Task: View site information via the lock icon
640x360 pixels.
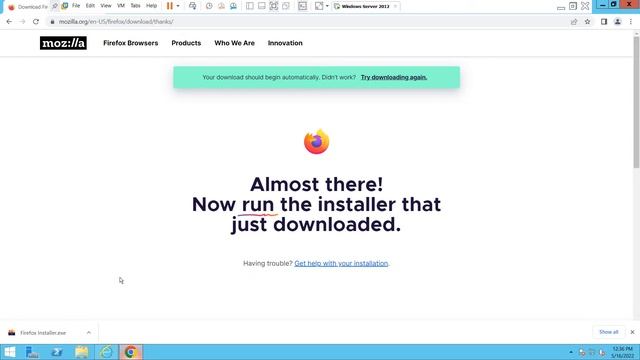Action: [52, 22]
